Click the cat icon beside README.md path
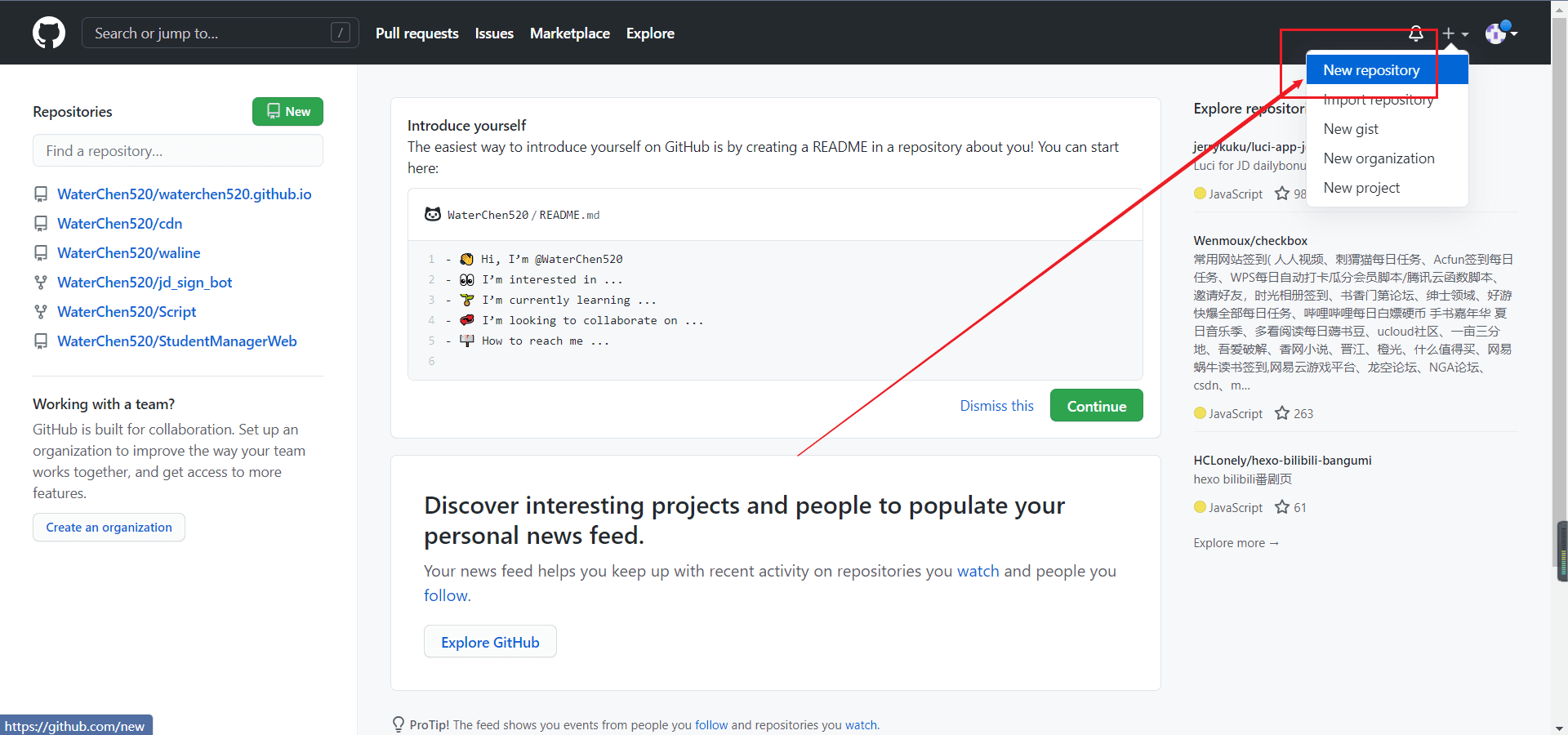This screenshot has width=1568, height=735. (433, 214)
